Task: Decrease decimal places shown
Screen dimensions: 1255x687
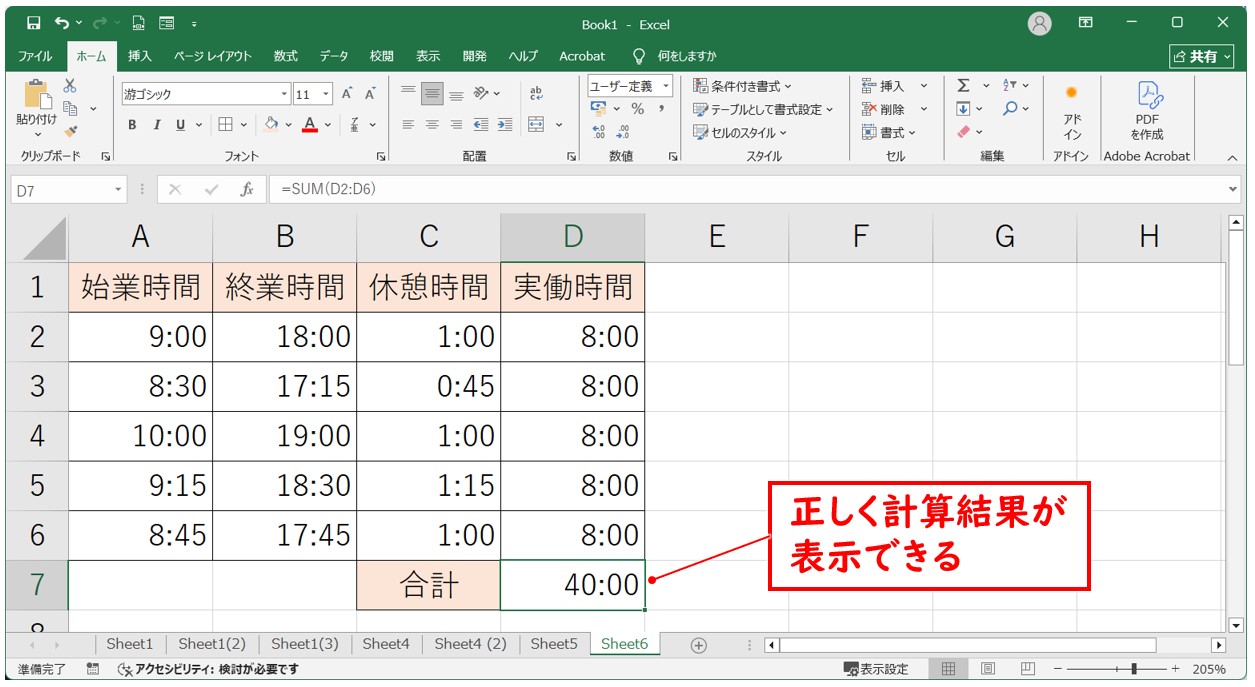Action: pyautogui.click(x=623, y=131)
